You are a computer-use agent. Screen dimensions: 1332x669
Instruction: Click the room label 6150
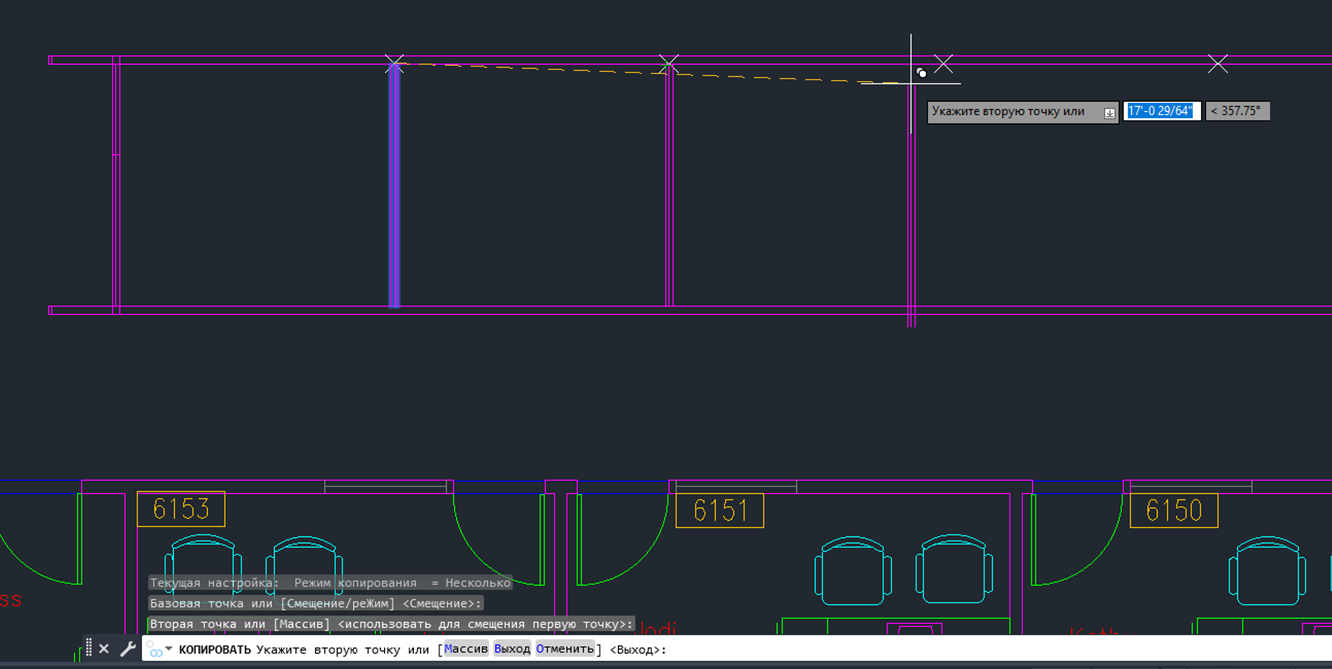click(x=1174, y=510)
